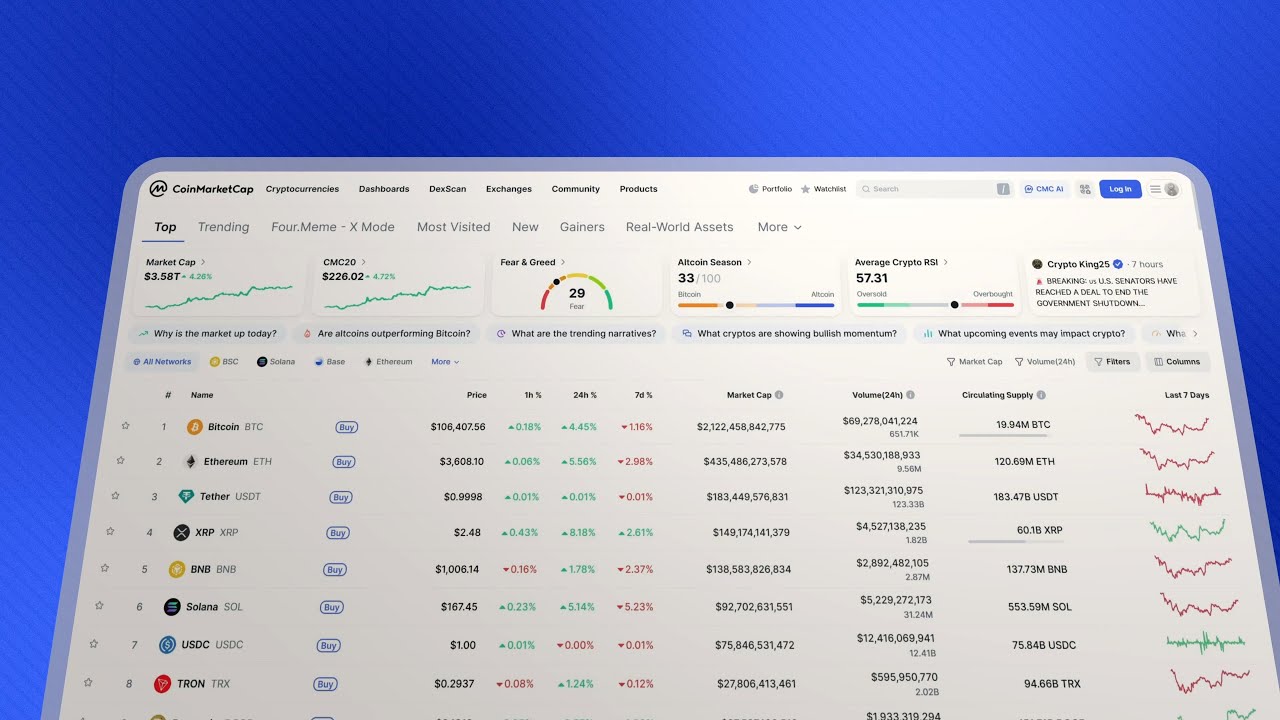Open XRP's last 7 days sparkline
This screenshot has width=1280, height=720.
(1188, 530)
